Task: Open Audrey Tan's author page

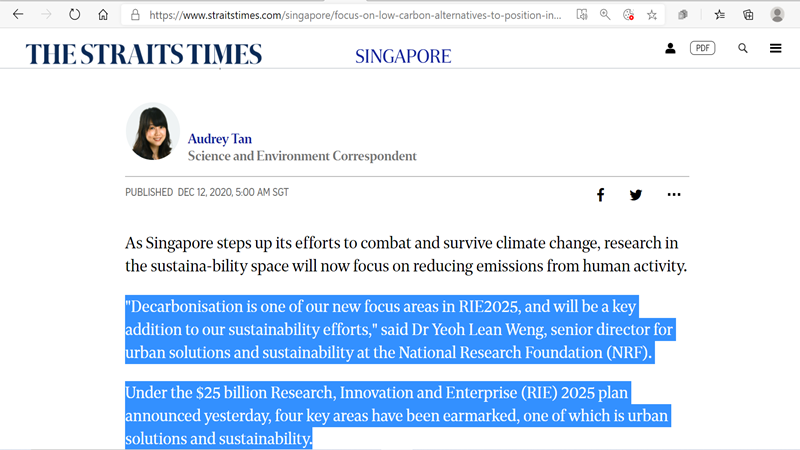Action: [x=219, y=139]
